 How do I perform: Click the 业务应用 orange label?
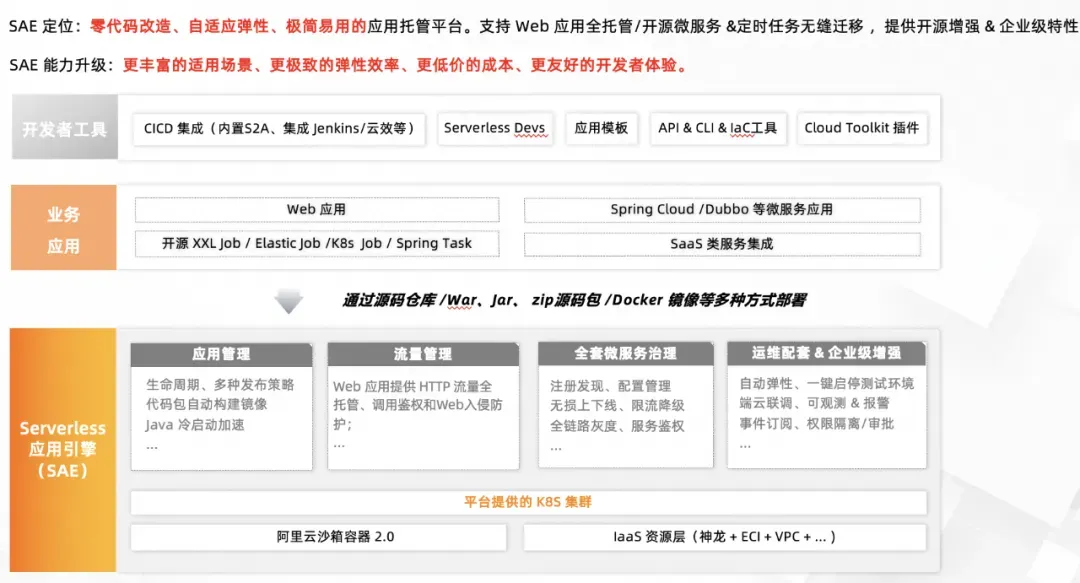click(63, 227)
